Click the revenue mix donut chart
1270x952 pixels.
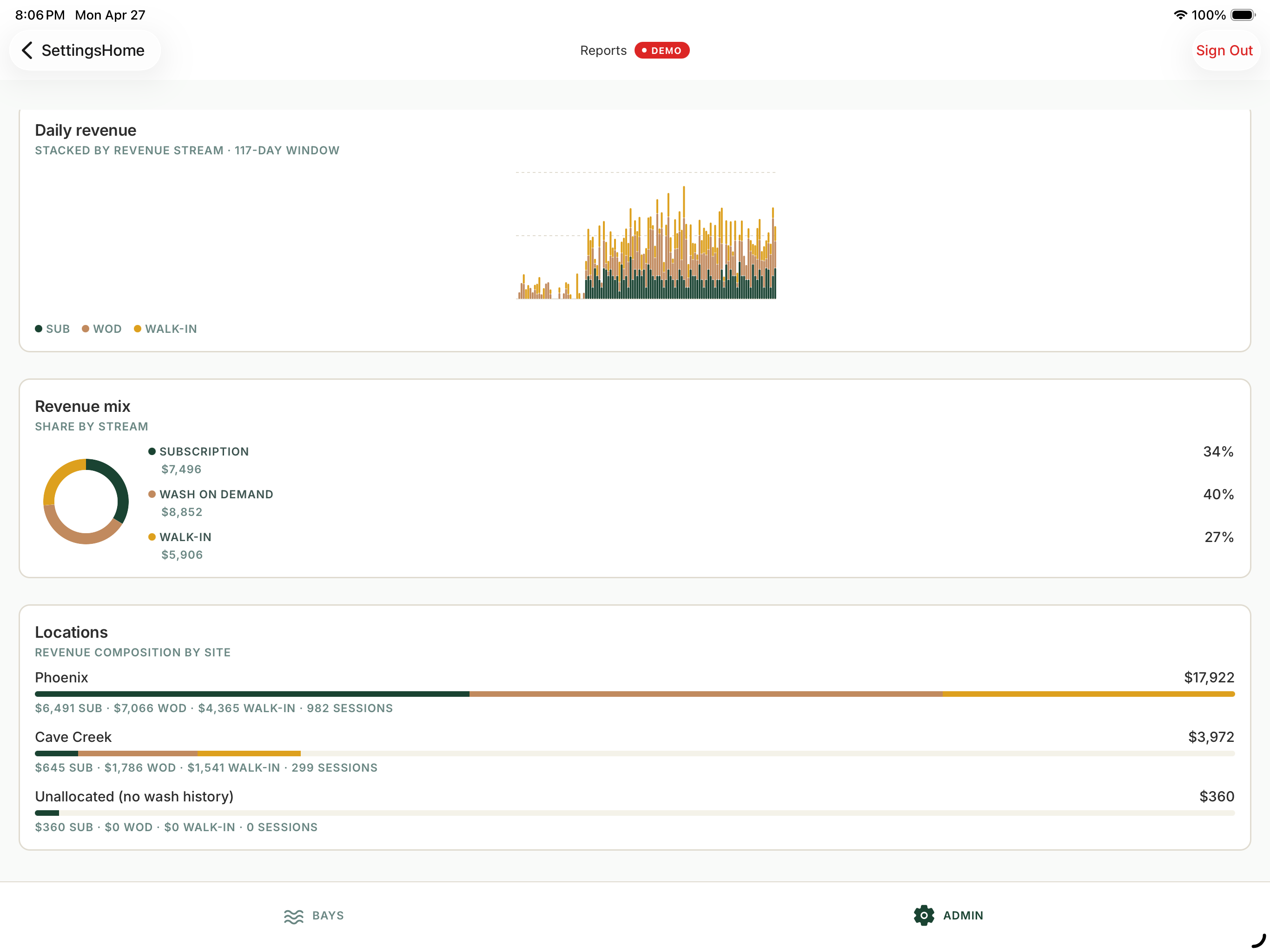pyautogui.click(x=86, y=501)
